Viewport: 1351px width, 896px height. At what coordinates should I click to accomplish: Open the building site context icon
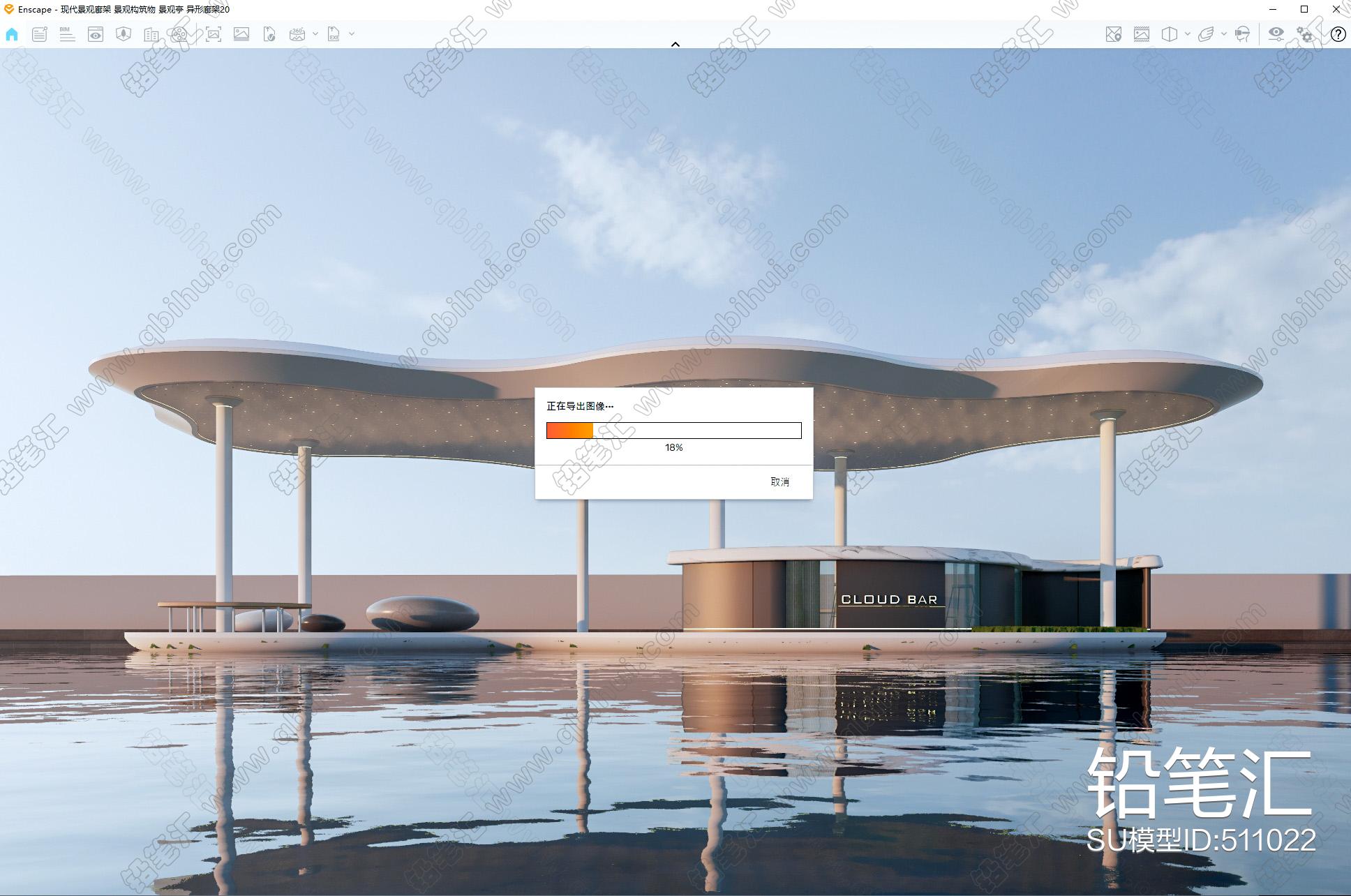[151, 34]
